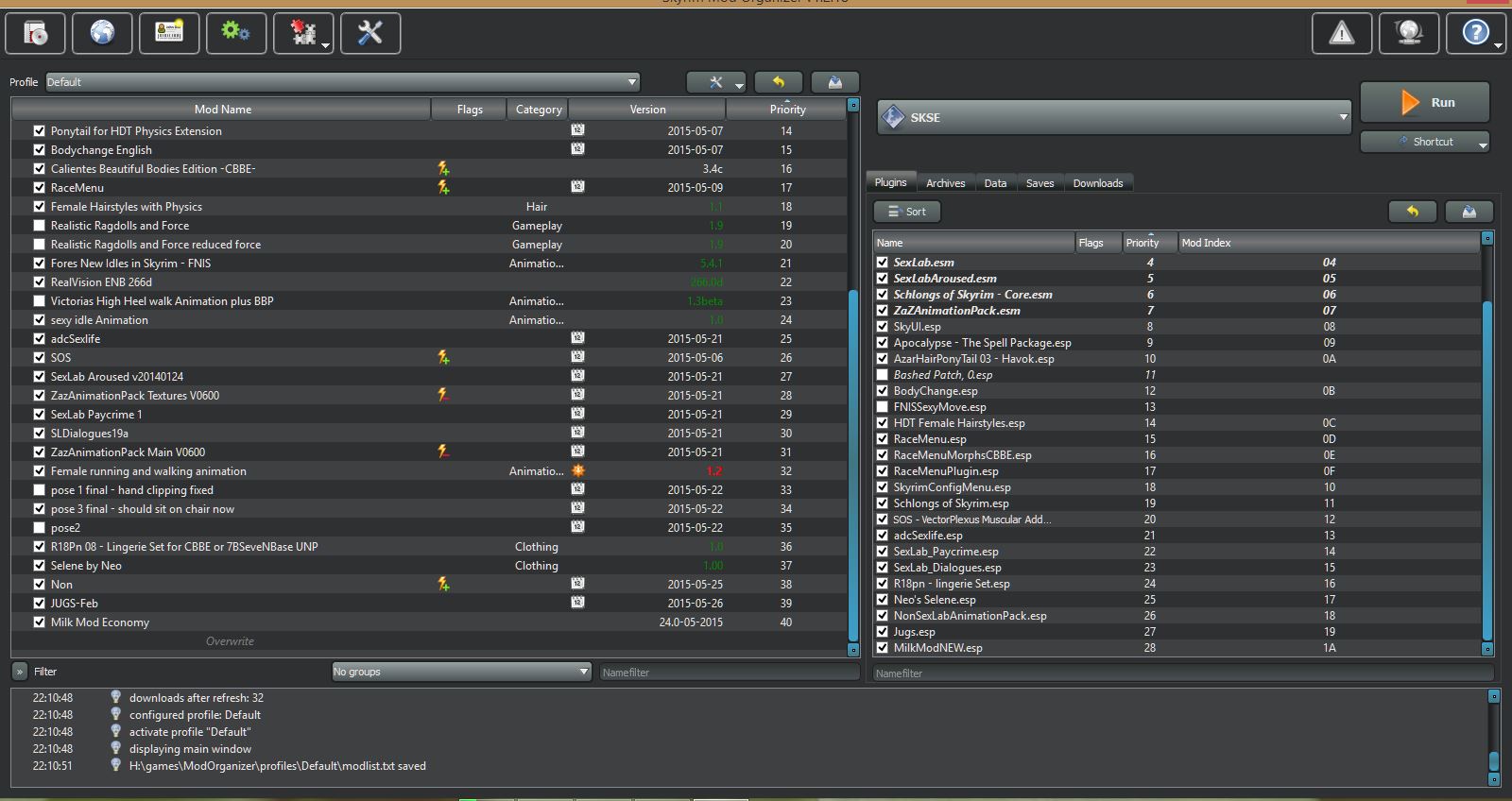The image size is (1512, 801).
Task: Click the lightning flag on Calientes Beautiful Bodies
Action: pyautogui.click(x=443, y=169)
